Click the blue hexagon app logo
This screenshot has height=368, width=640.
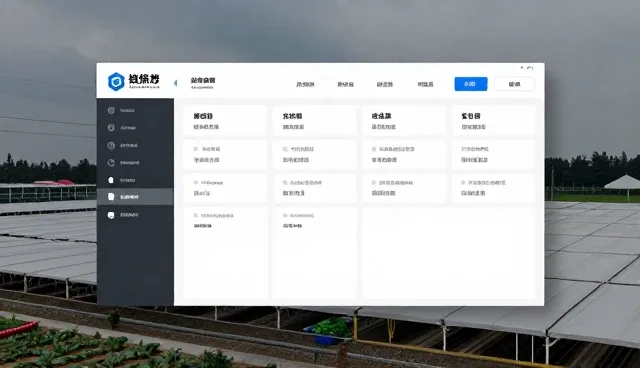click(116, 82)
